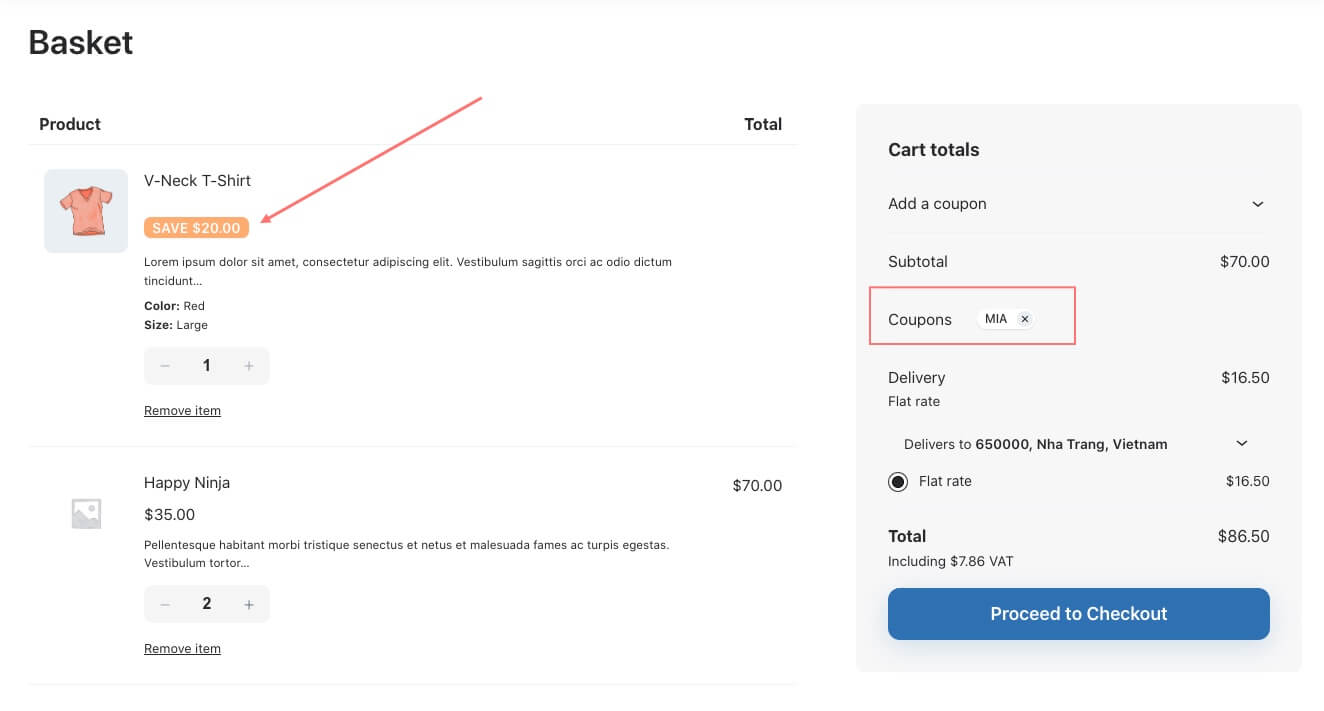This screenshot has width=1324, height=711.
Task: Remove the Happy Ninja item
Action: (182, 649)
